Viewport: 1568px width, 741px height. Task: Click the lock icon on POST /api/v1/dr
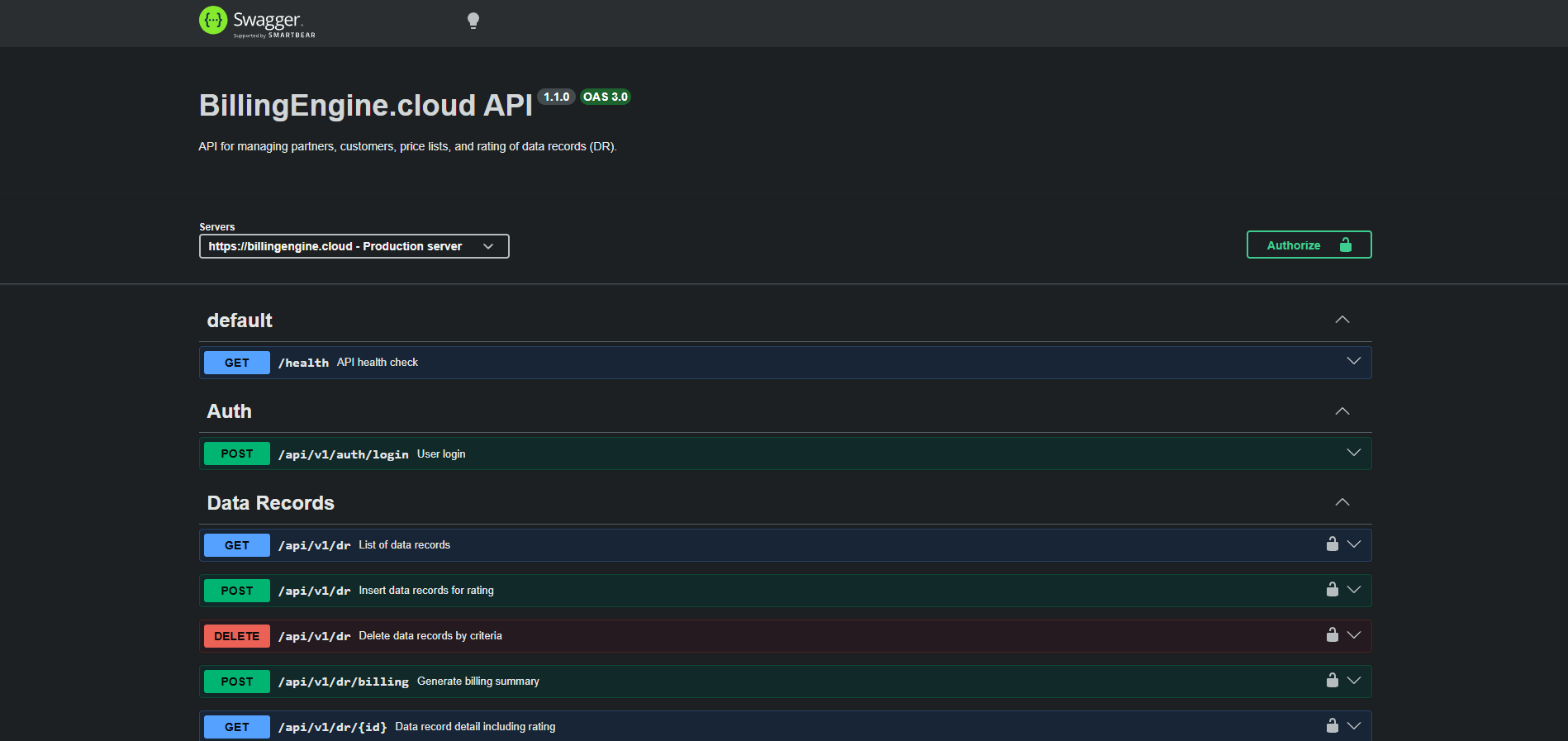(1332, 589)
